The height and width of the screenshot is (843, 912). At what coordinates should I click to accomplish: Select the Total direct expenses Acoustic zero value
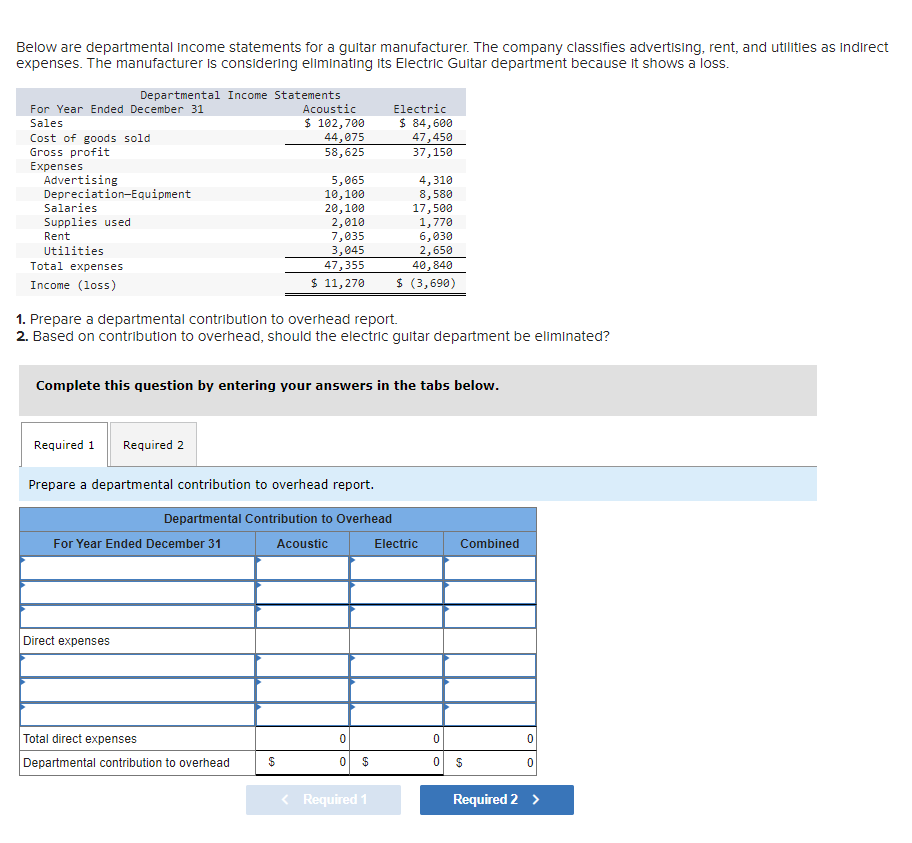302,738
